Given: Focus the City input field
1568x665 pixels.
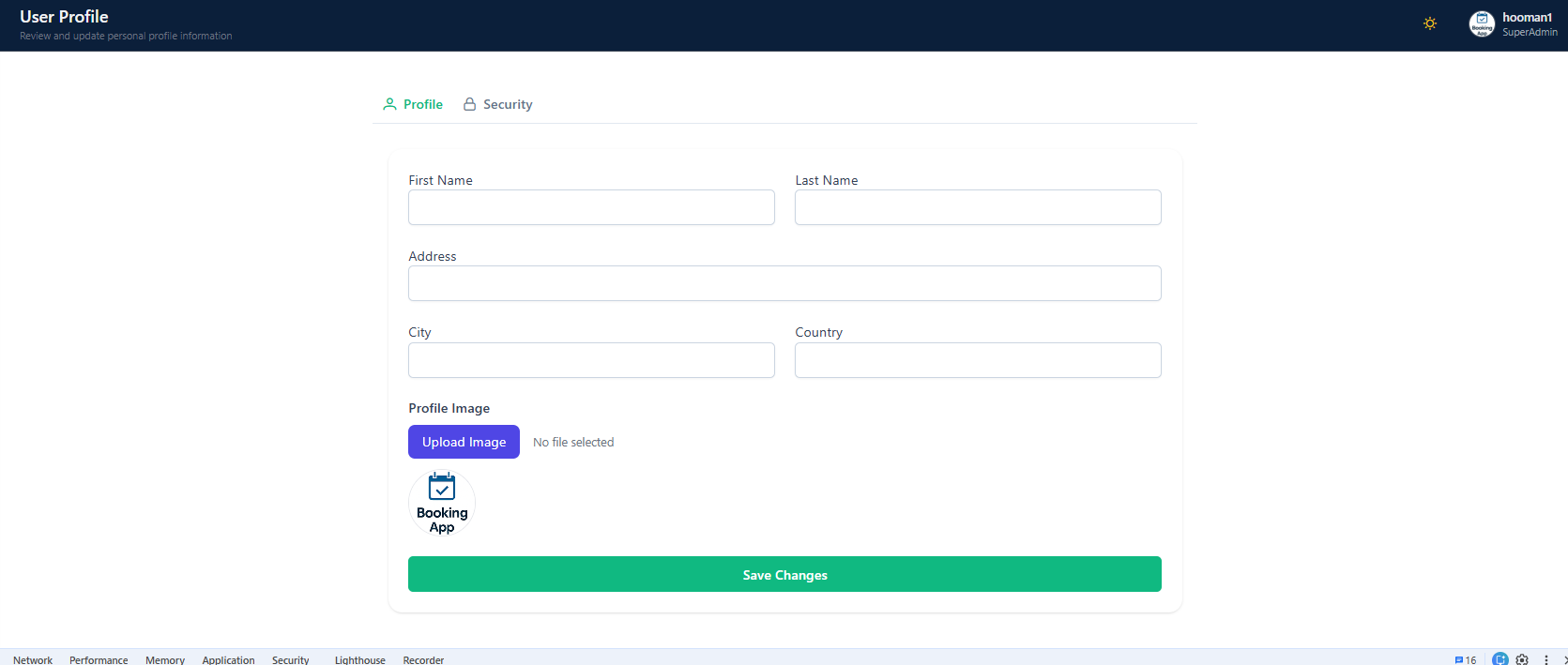Looking at the screenshot, I should tap(591, 360).
